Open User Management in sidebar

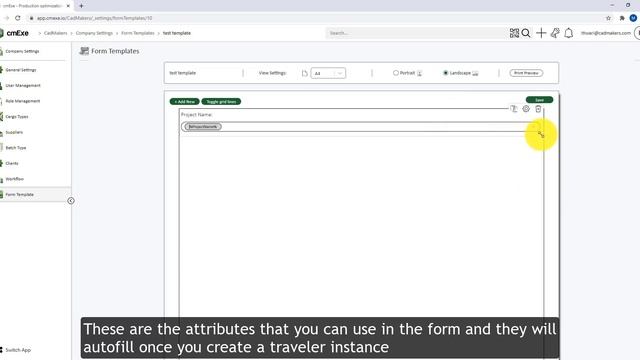tap(23, 86)
